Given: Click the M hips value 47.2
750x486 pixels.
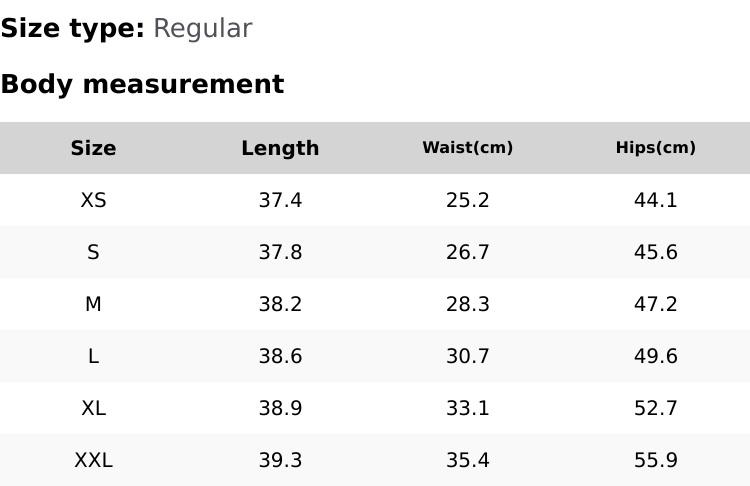Looking at the screenshot, I should click(x=655, y=304).
